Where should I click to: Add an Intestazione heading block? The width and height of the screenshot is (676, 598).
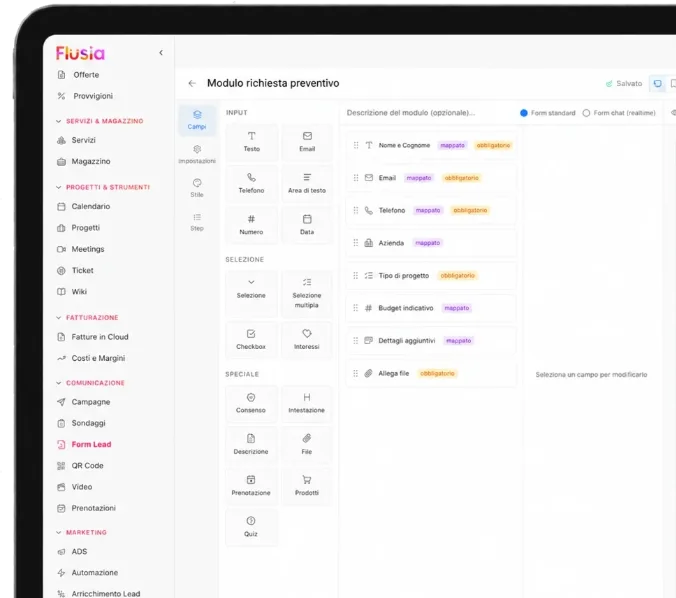coord(307,403)
